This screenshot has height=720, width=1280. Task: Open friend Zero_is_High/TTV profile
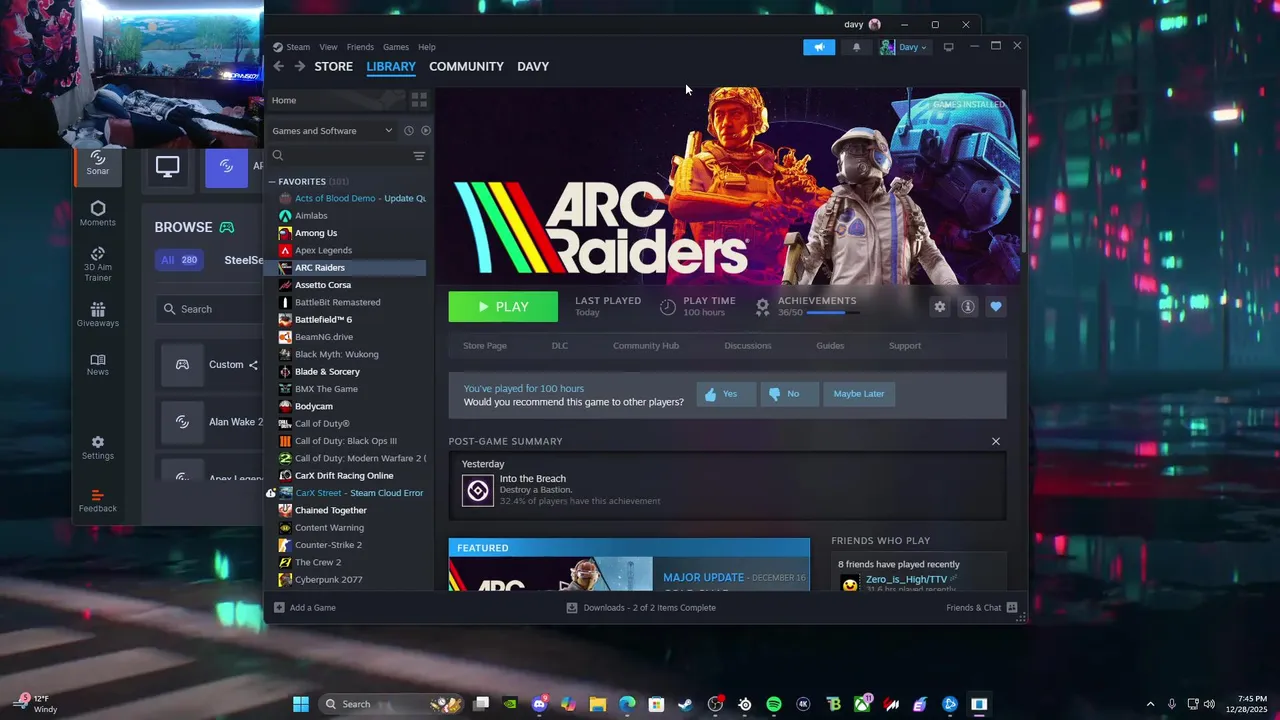coord(906,579)
